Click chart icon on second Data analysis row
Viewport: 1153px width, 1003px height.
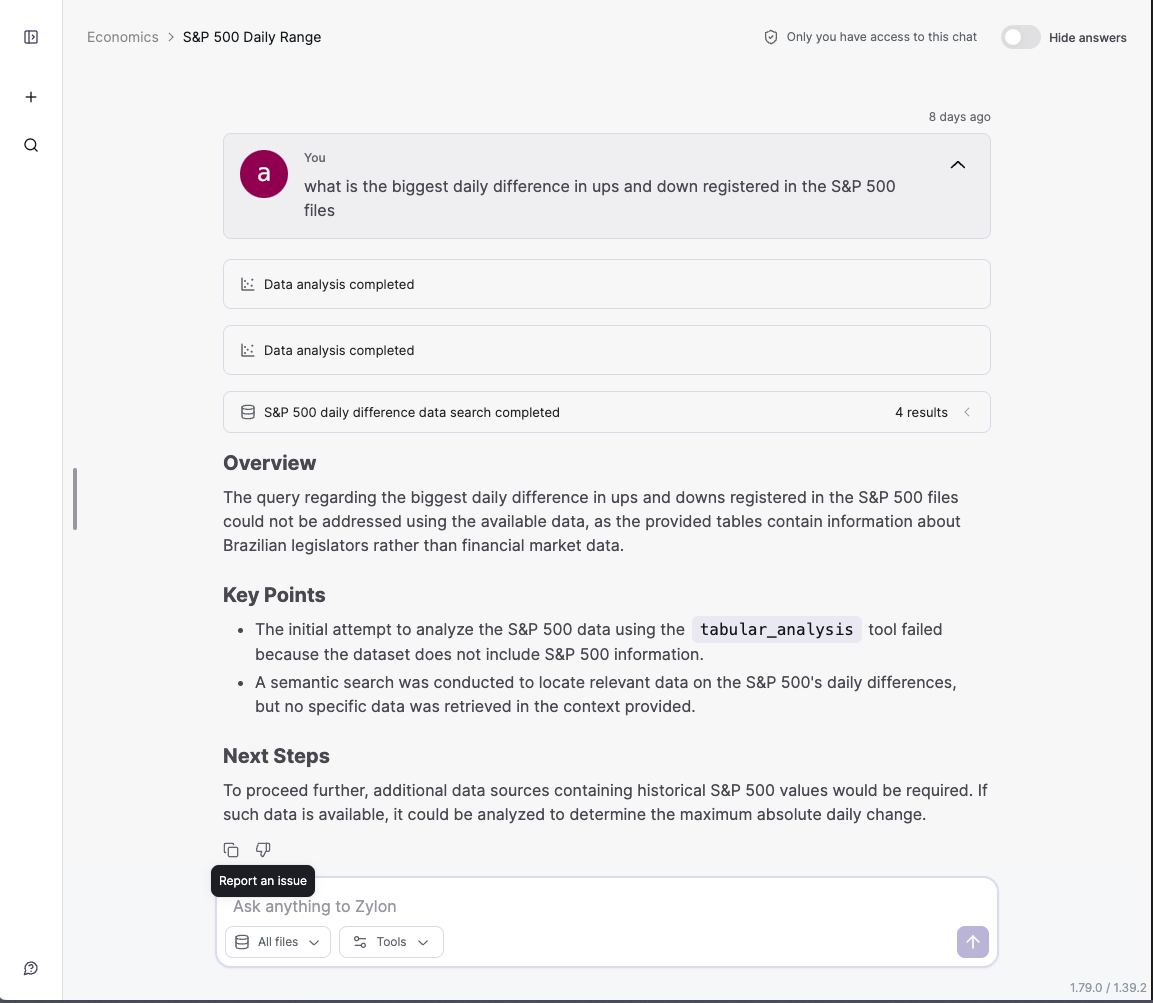(x=248, y=350)
